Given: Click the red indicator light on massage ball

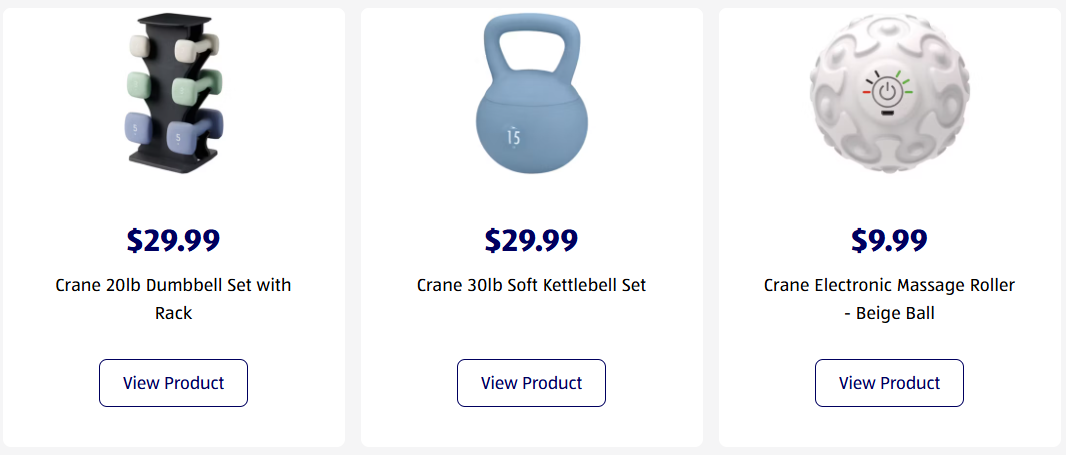Looking at the screenshot, I should [x=867, y=92].
